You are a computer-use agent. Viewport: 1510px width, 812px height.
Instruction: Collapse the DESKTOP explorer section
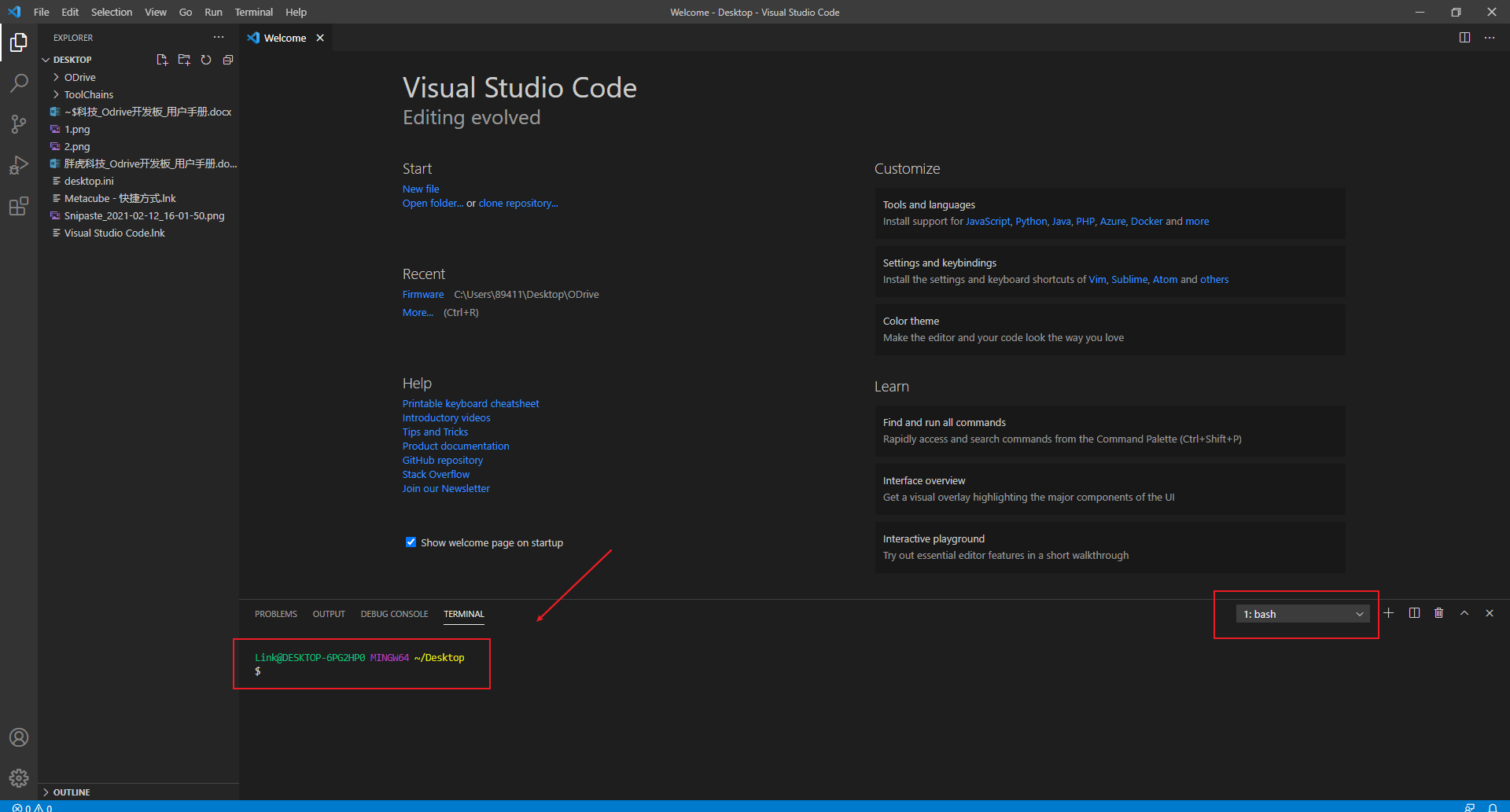coord(72,60)
